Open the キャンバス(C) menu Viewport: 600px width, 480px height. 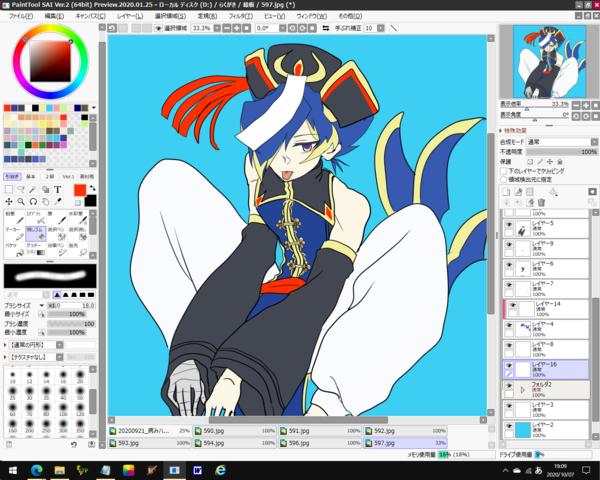91,16
